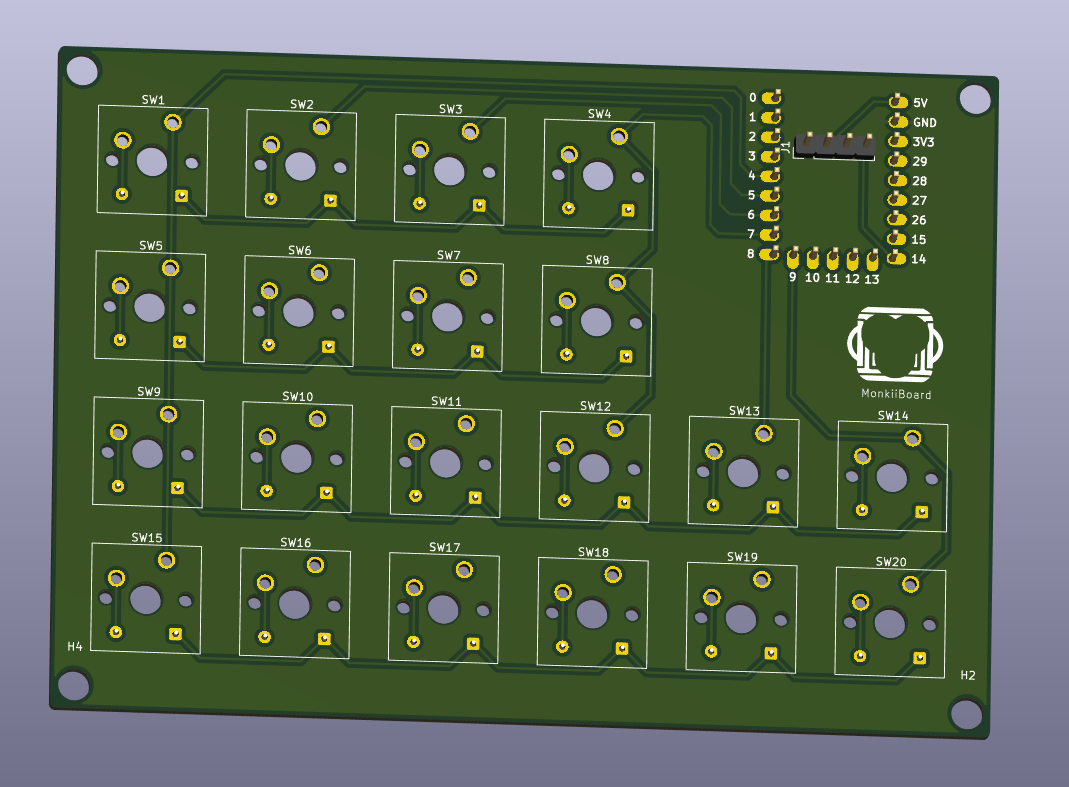Click pad 8 on the controller
Viewport: 1069px width, 787px height.
(770, 254)
